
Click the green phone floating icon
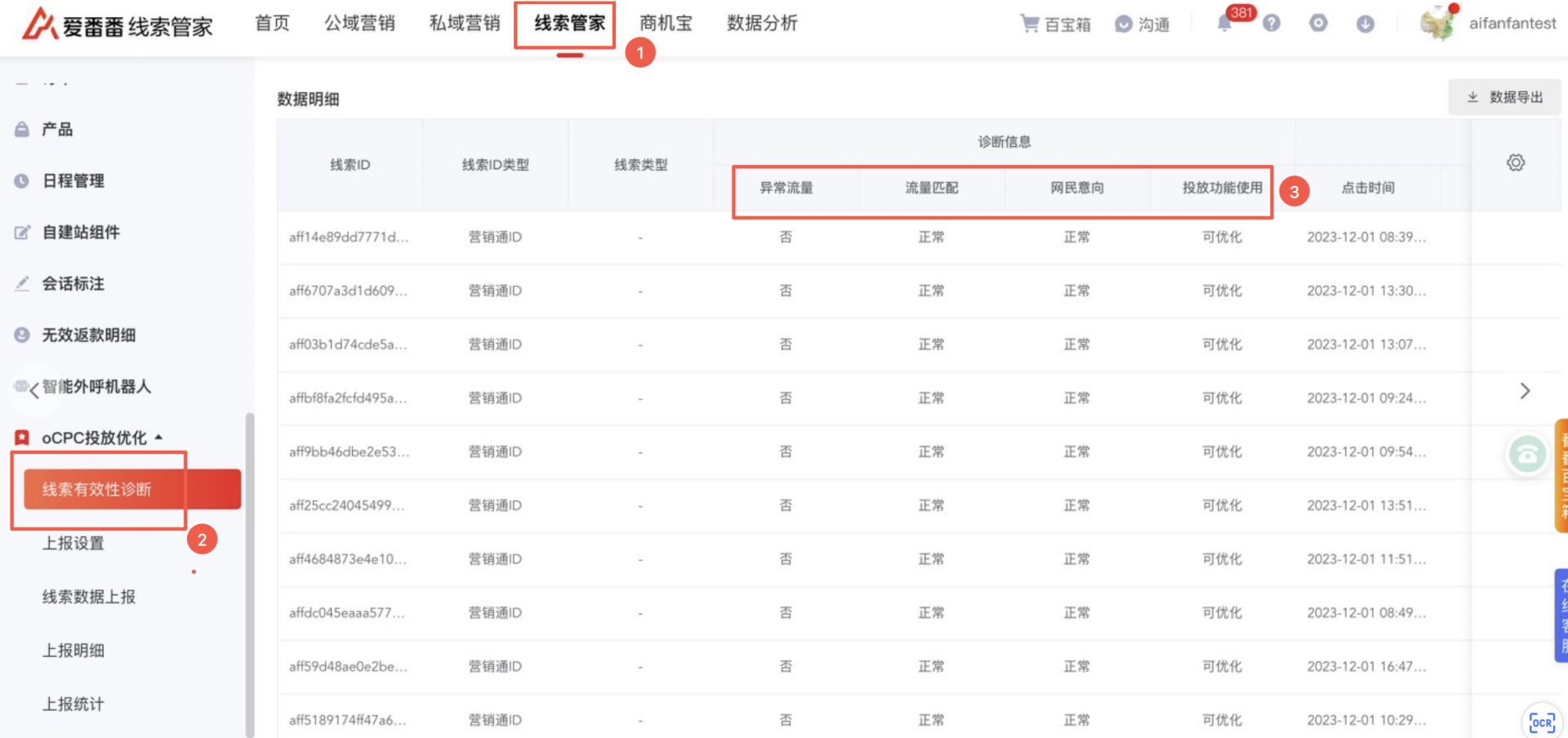point(1526,454)
